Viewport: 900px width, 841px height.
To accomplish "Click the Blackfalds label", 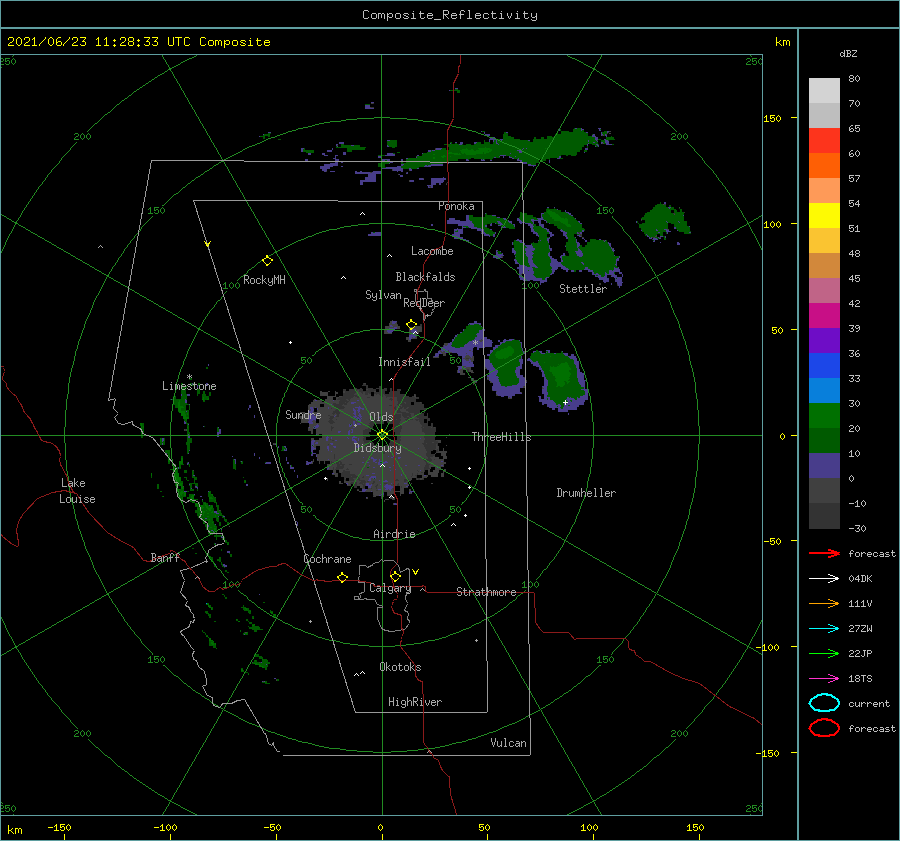I will pos(425,277).
